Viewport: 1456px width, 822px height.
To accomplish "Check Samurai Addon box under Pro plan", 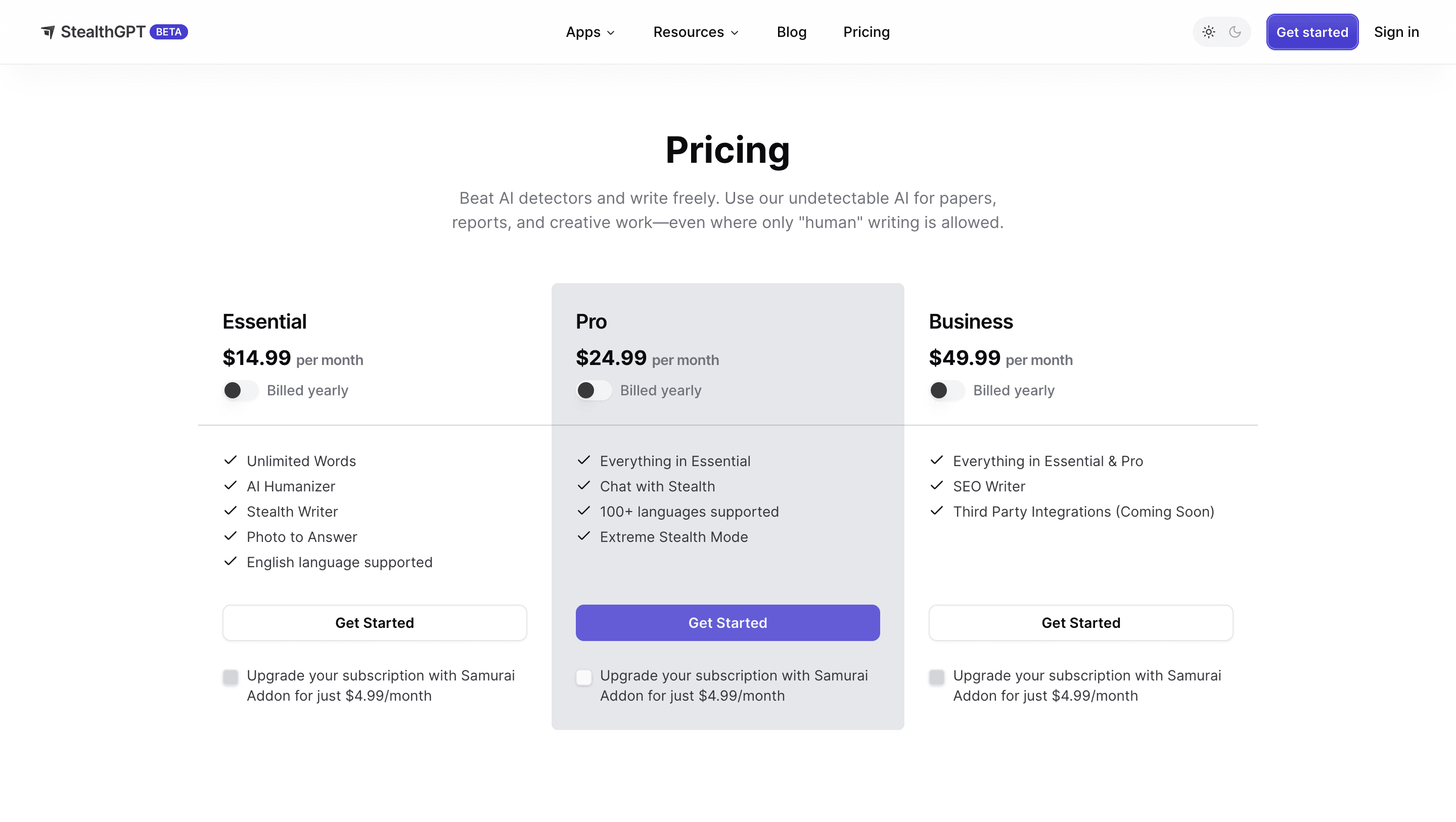I will pyautogui.click(x=583, y=677).
